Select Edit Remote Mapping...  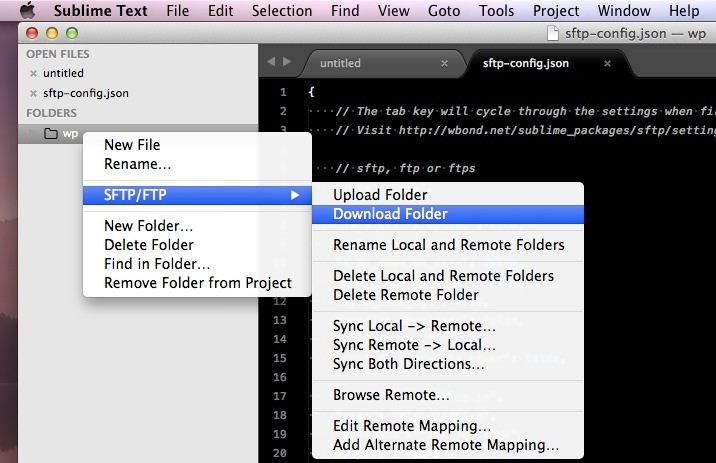point(448,426)
